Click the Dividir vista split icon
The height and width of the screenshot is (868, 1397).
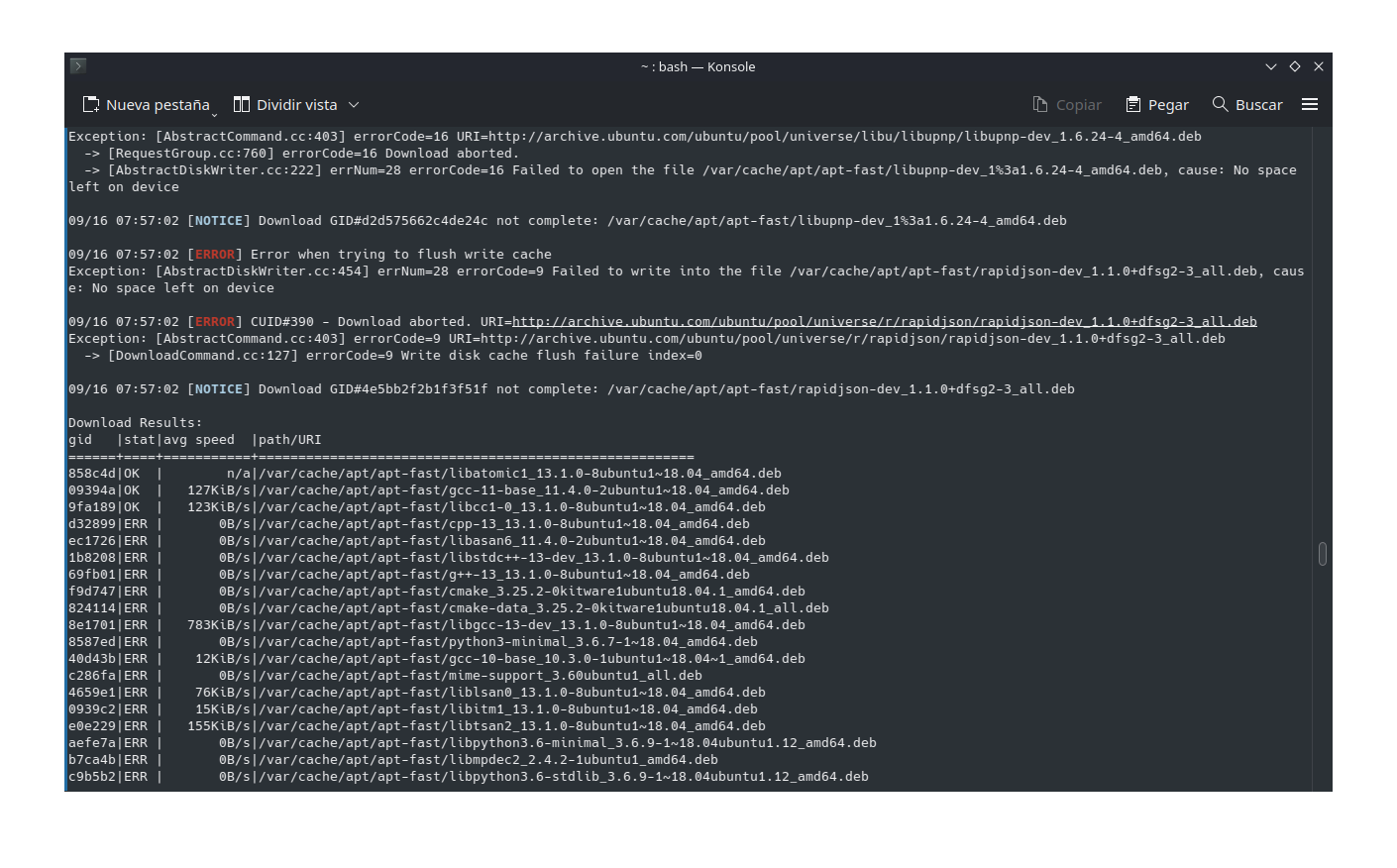tap(241, 105)
